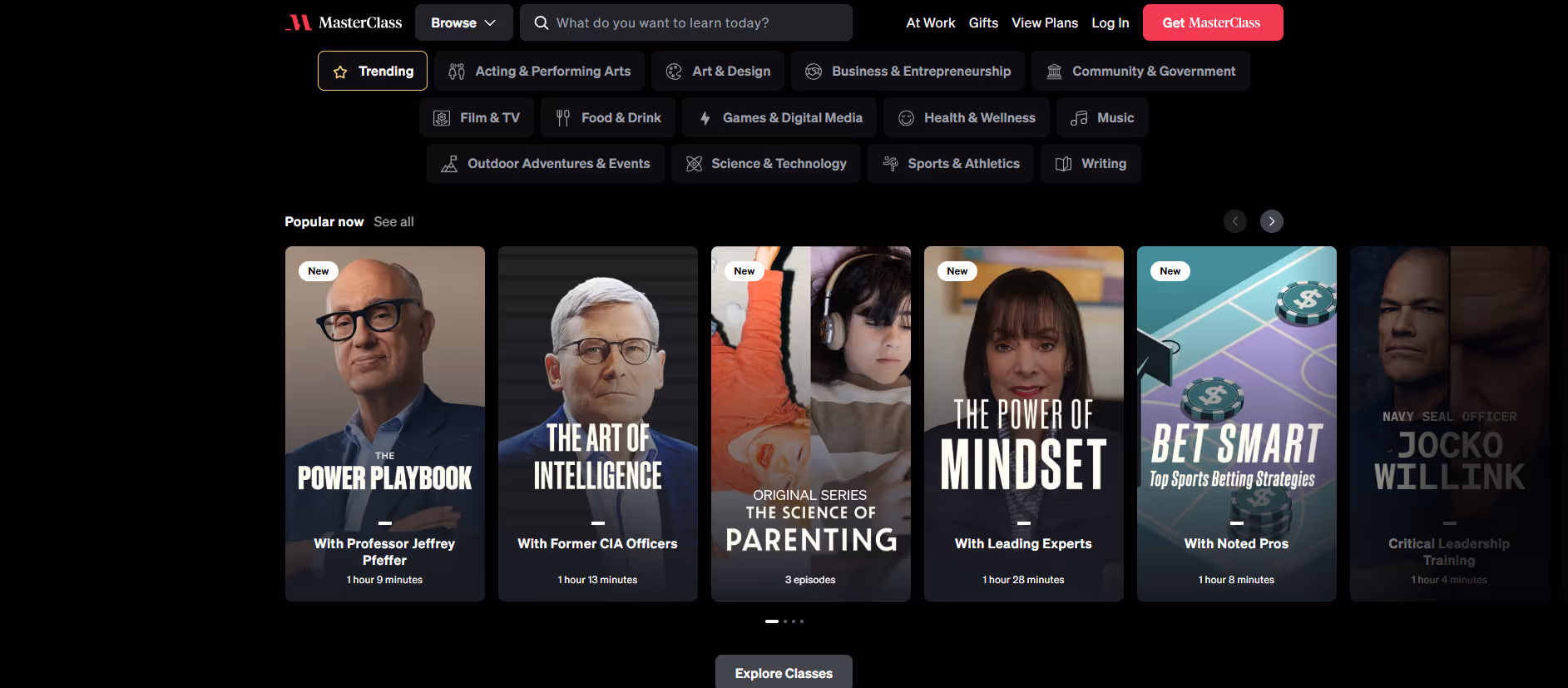Click the Log In link
The image size is (1568, 688).
point(1110,22)
